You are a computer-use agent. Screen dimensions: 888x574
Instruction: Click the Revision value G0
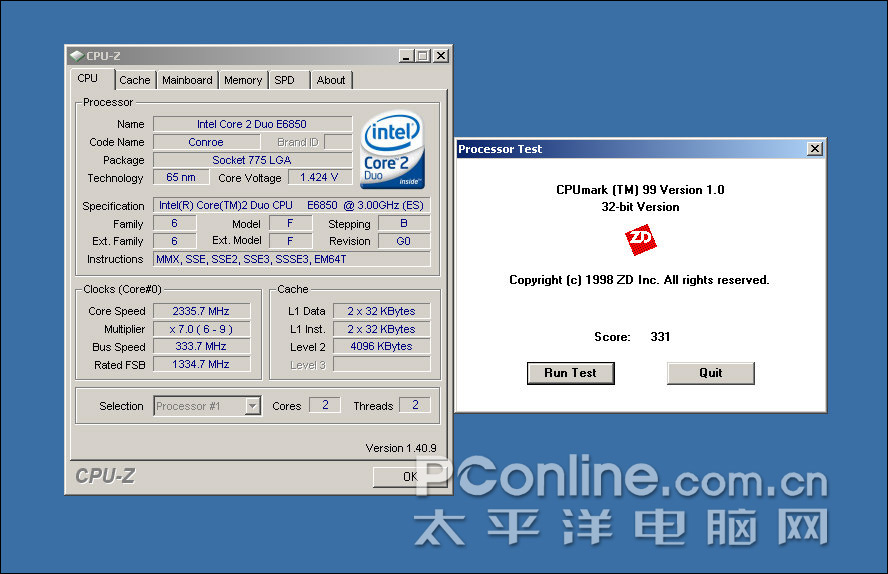coord(404,241)
